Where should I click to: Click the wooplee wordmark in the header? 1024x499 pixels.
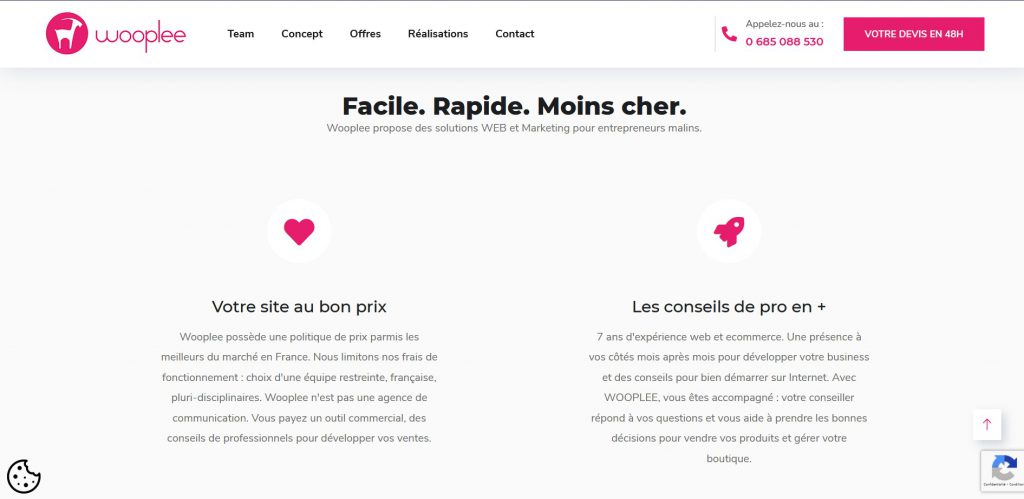tap(141, 37)
